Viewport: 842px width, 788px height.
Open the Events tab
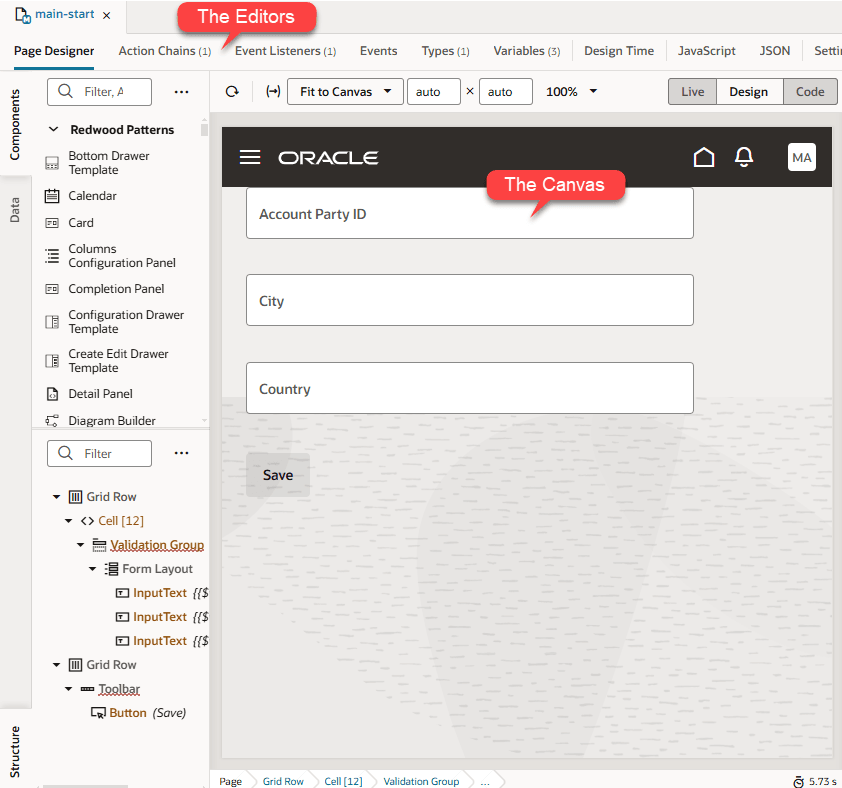click(379, 51)
